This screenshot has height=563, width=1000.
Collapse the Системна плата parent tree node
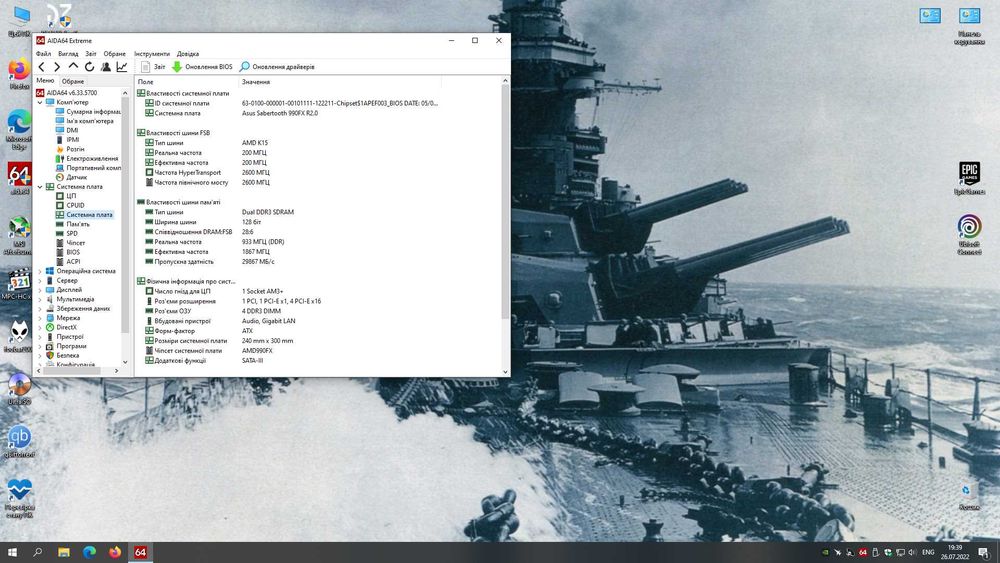click(x=40, y=187)
